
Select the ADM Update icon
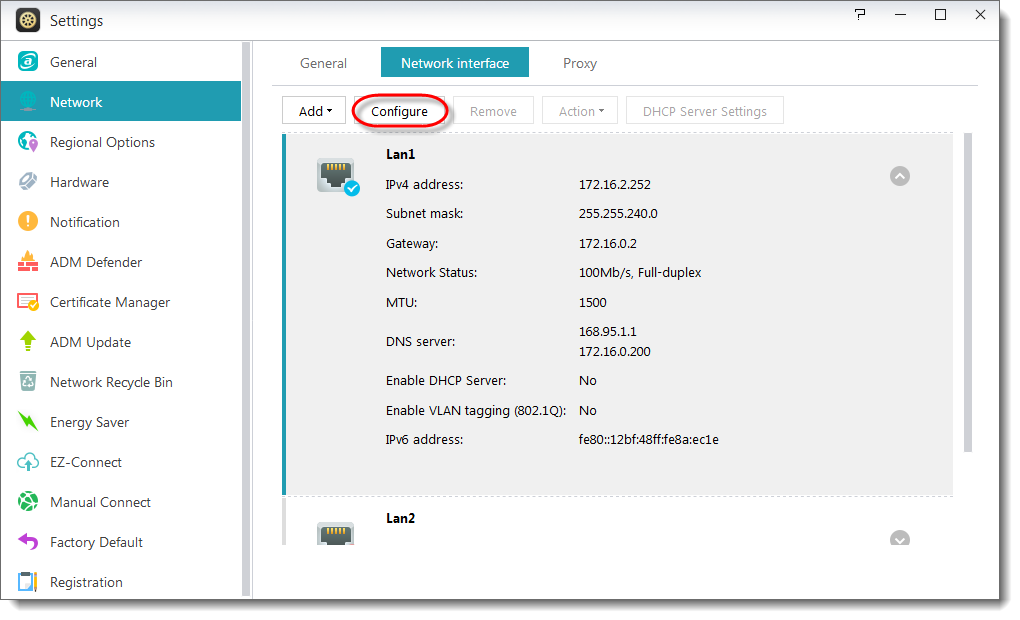[x=27, y=342]
